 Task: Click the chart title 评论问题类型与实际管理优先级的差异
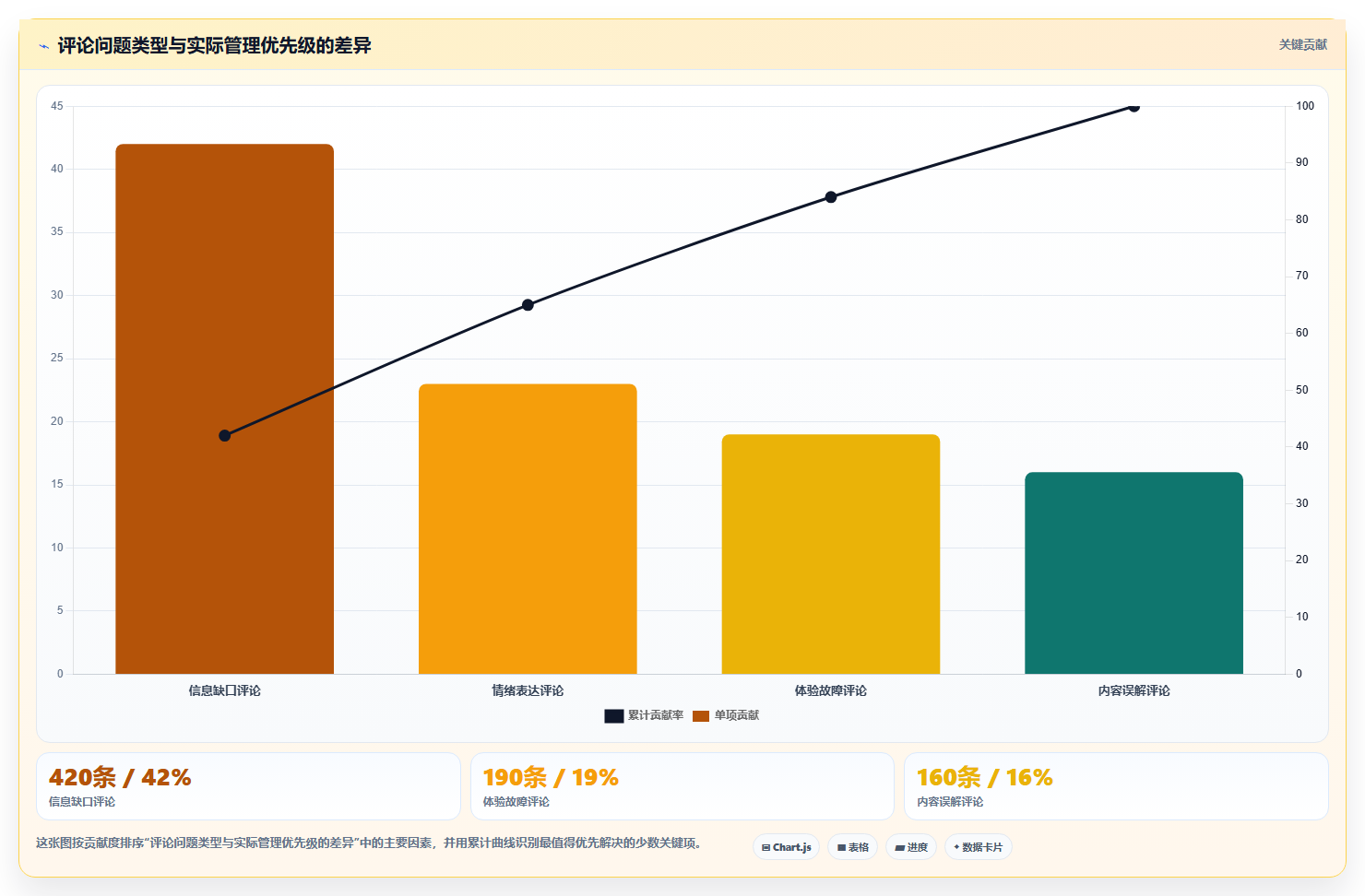pos(214,45)
